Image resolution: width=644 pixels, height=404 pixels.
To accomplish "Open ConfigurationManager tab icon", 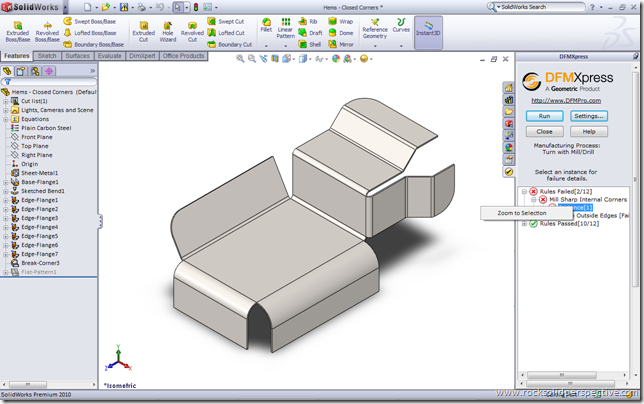I will point(35,71).
